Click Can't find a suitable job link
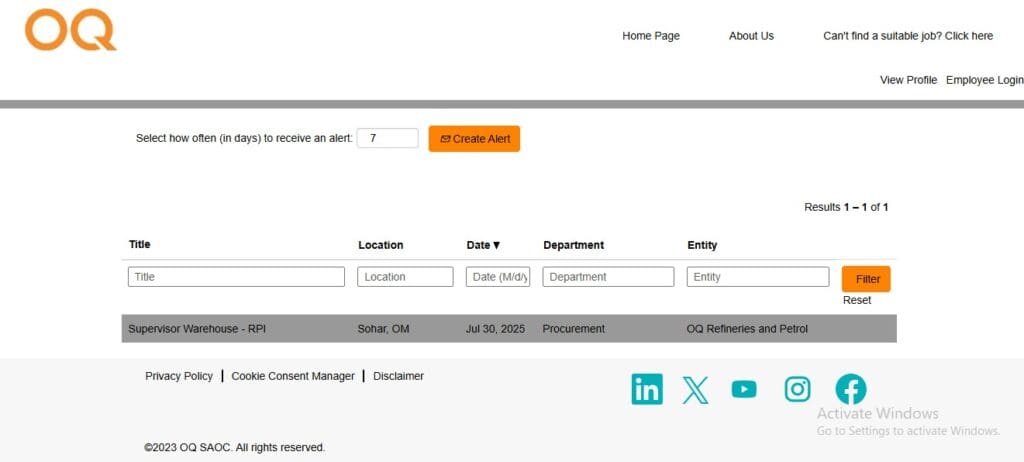Image resolution: width=1024 pixels, height=462 pixels. (908, 36)
